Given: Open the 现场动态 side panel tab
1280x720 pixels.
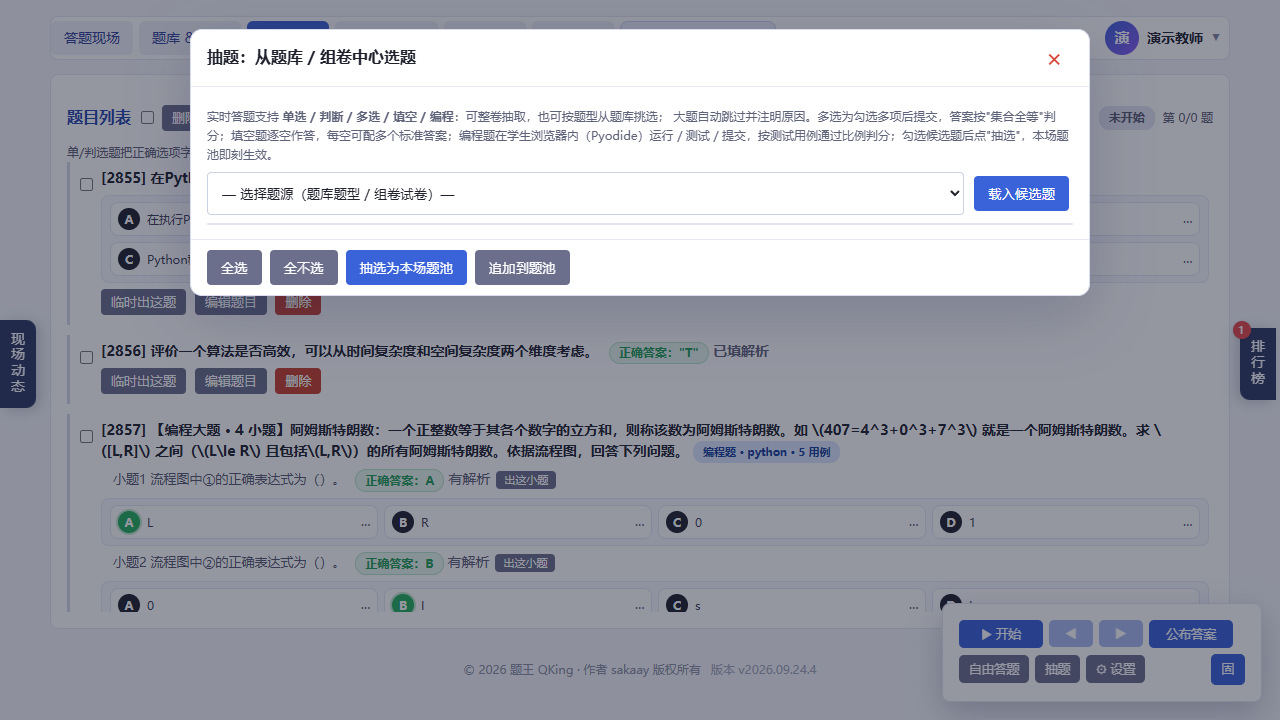Looking at the screenshot, I should (x=18, y=363).
